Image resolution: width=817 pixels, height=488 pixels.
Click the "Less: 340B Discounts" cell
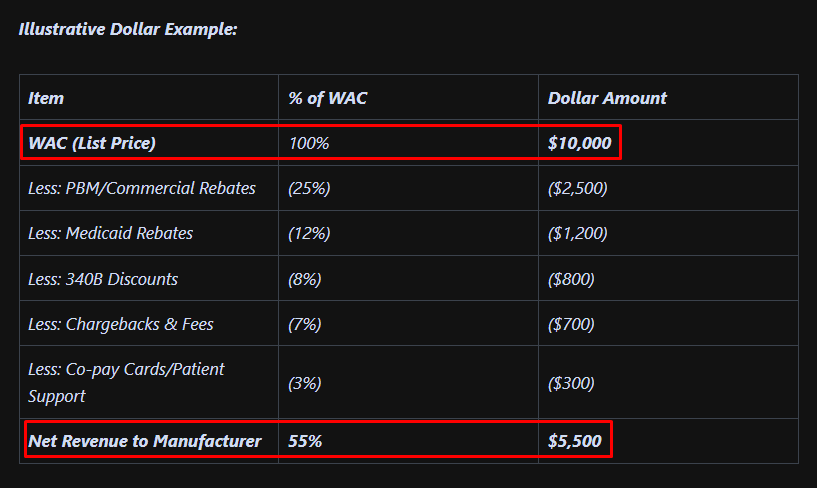tap(103, 279)
